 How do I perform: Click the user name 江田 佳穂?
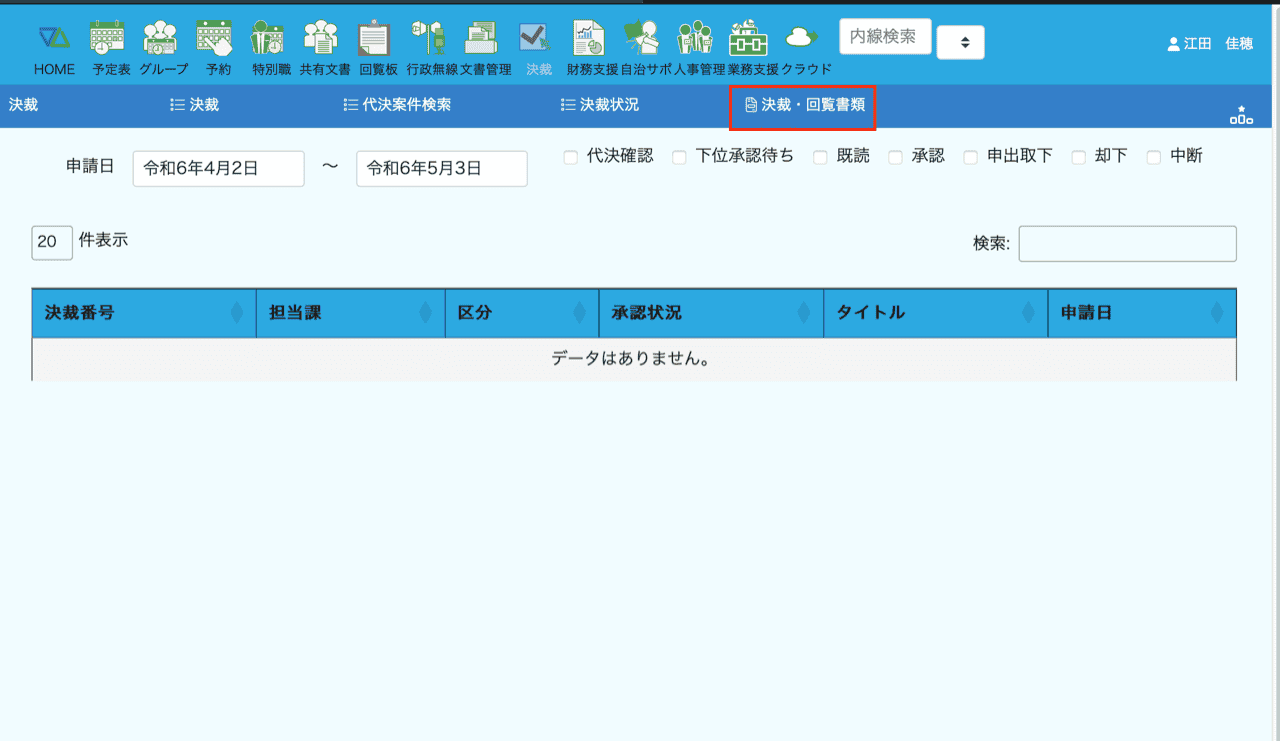[1210, 44]
